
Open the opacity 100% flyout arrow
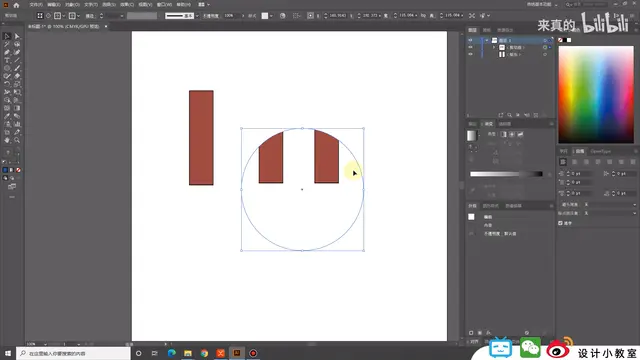243,16
